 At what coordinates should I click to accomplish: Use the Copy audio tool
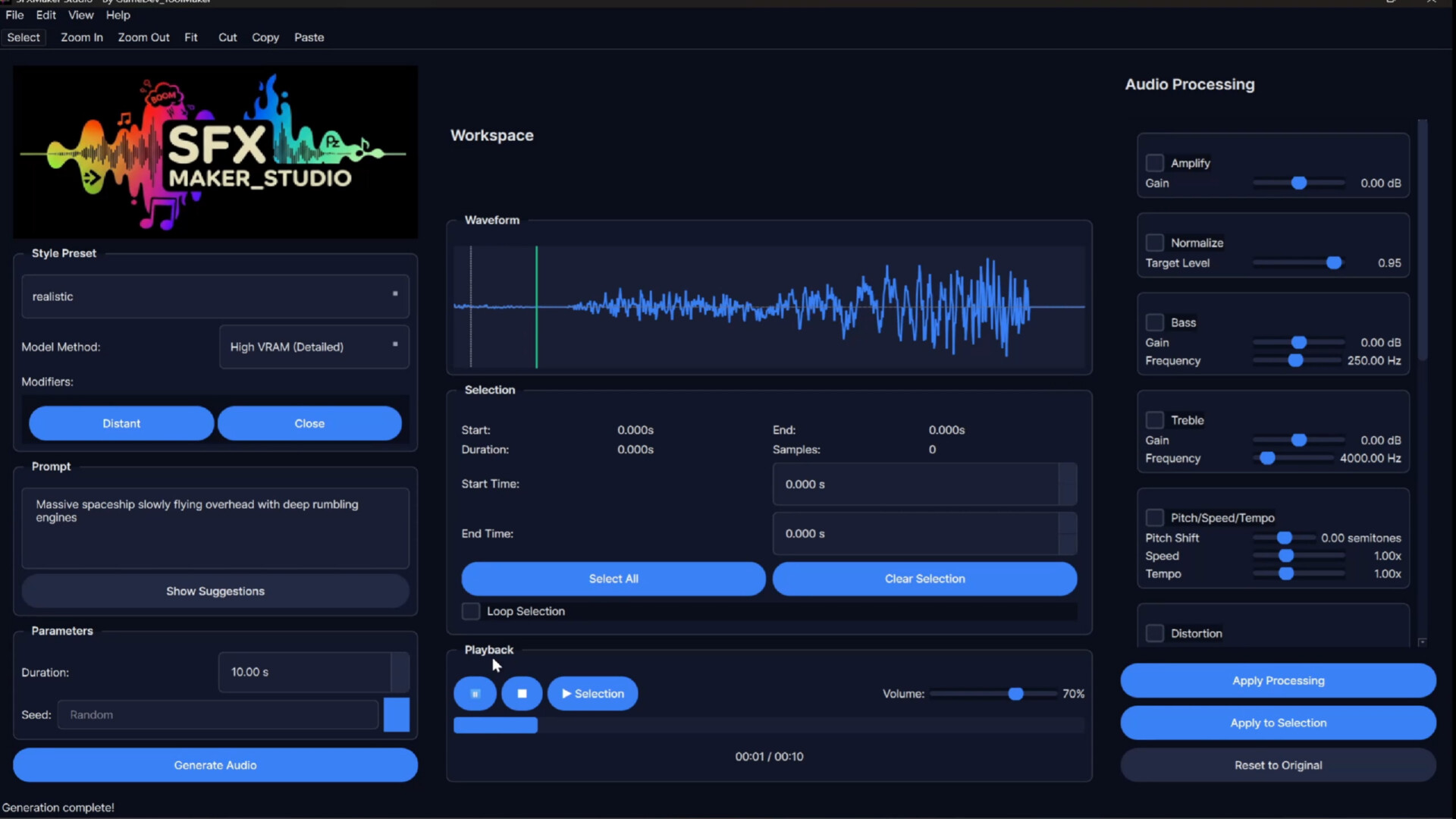(x=265, y=36)
